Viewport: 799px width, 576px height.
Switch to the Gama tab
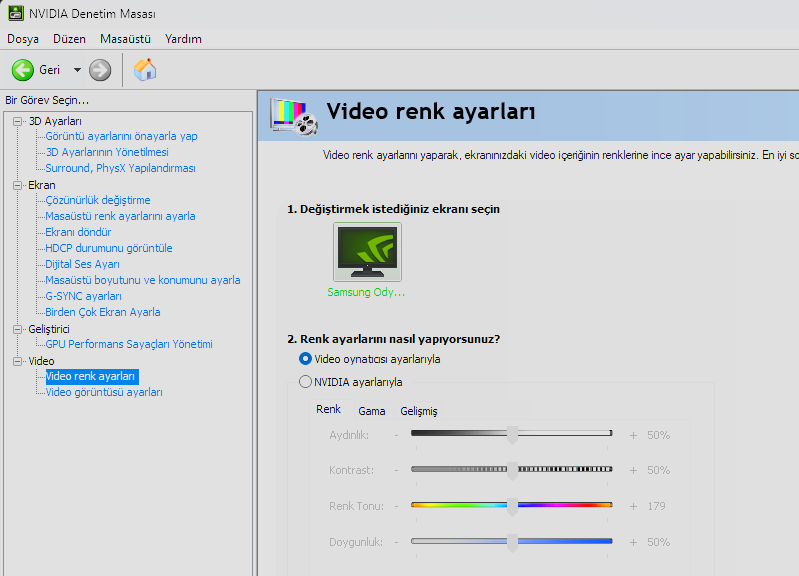point(372,411)
